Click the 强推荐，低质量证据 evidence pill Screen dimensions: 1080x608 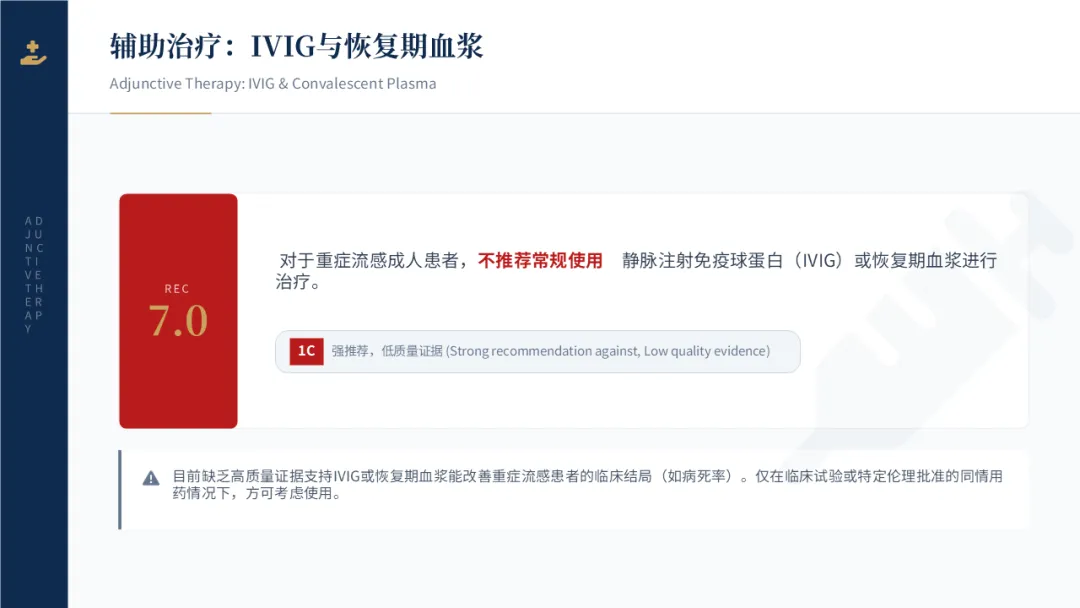coord(538,352)
